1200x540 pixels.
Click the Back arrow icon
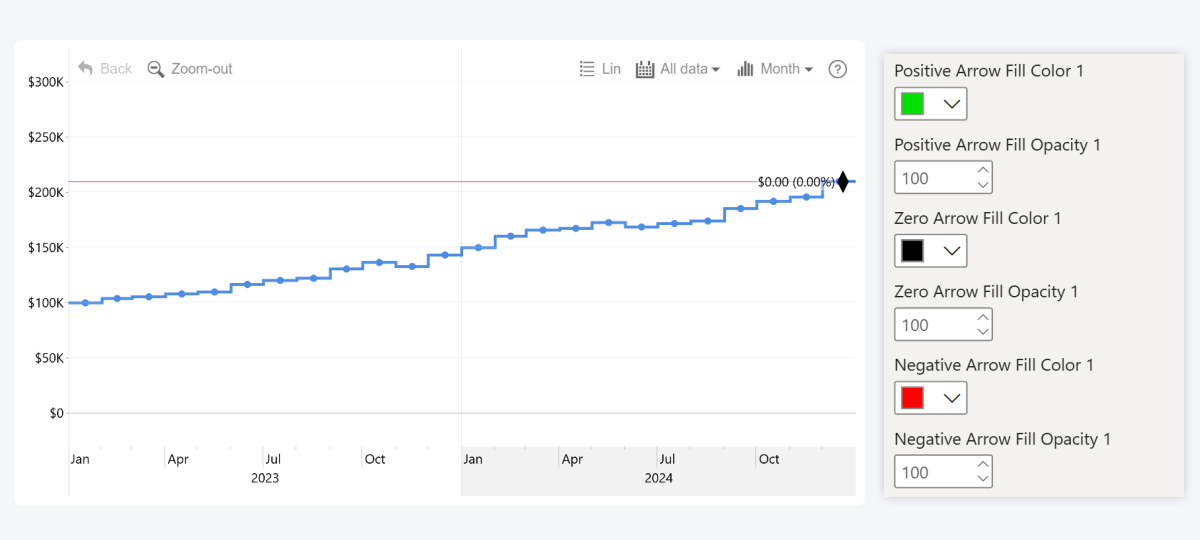click(86, 68)
